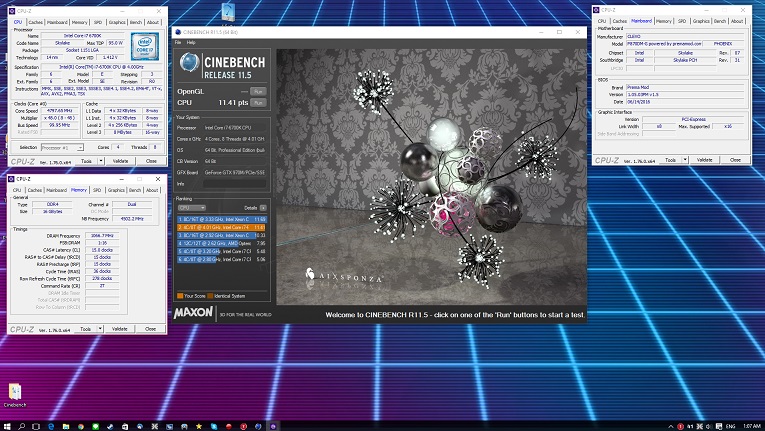
Task: Click Validate in right CPU-Z window
Action: click(705, 160)
